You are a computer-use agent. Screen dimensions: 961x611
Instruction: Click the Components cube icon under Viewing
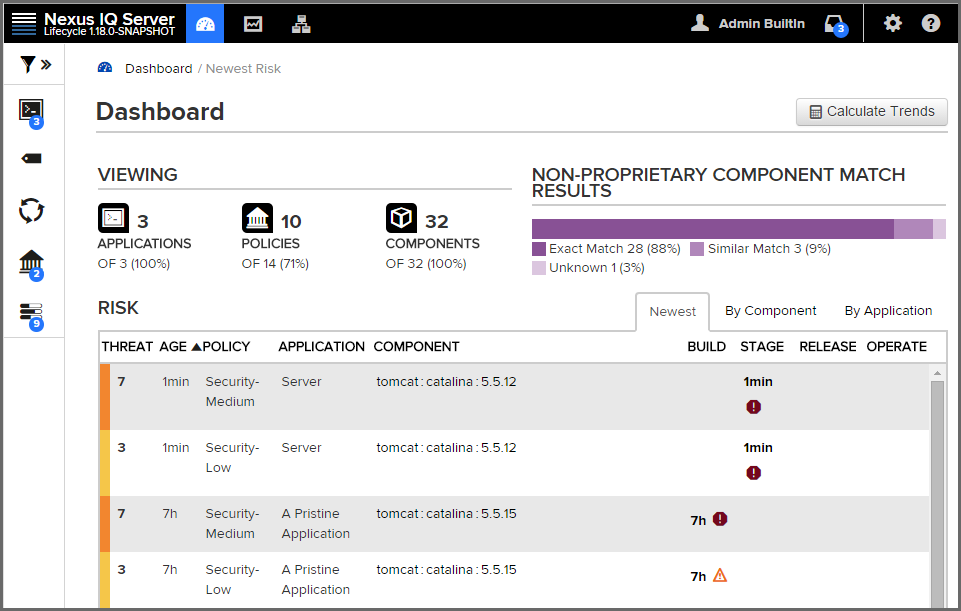tap(401, 218)
